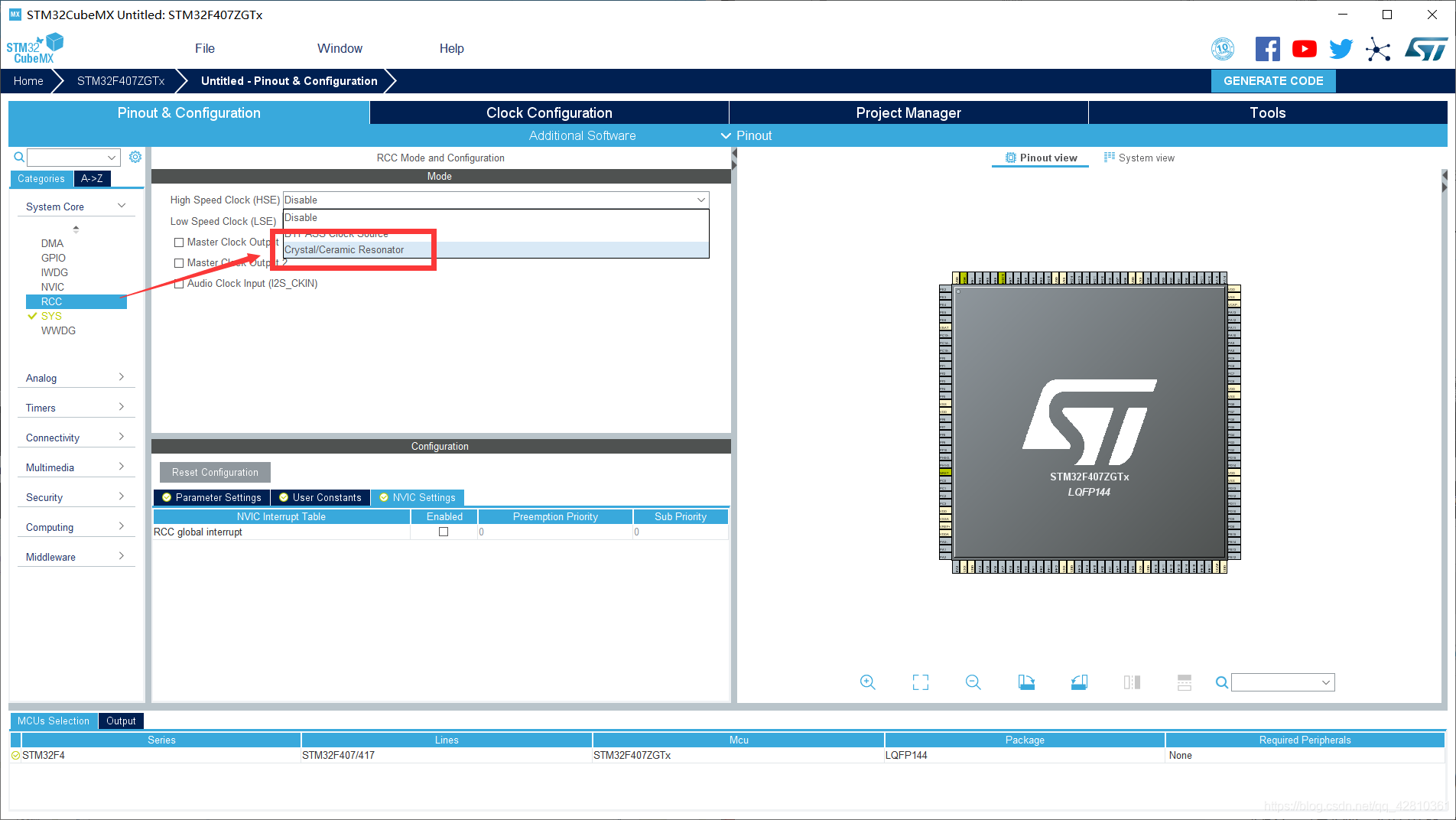Fit the chip to the view
Viewport: 1456px width, 820px height.
(921, 682)
